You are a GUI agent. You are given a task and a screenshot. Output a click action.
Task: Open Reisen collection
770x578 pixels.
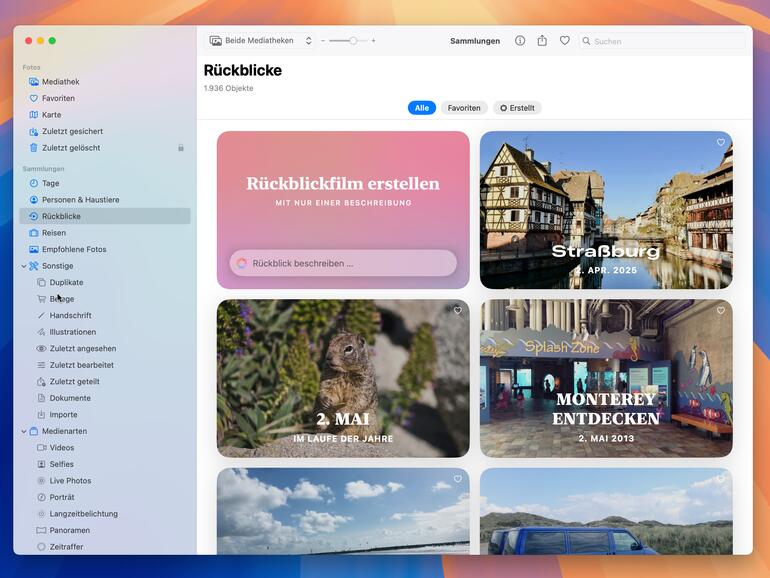(x=104, y=233)
